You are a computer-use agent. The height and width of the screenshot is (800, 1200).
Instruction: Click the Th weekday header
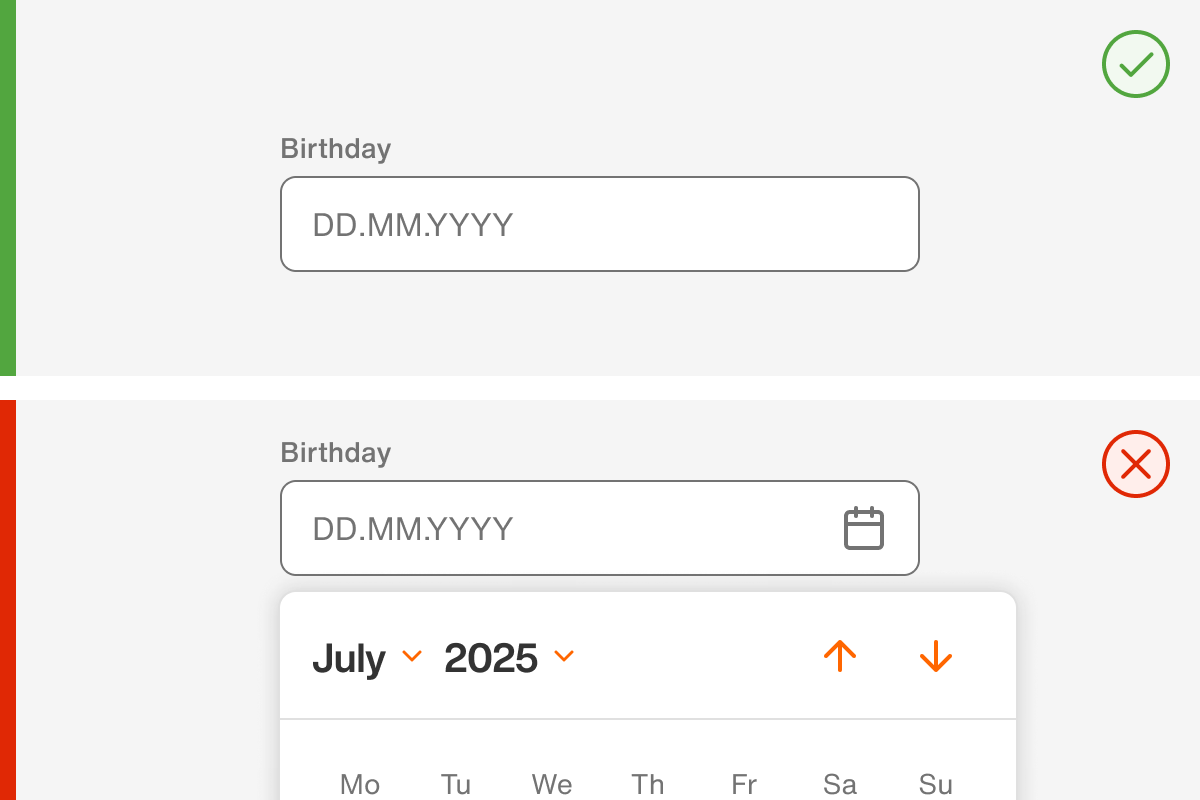click(648, 784)
